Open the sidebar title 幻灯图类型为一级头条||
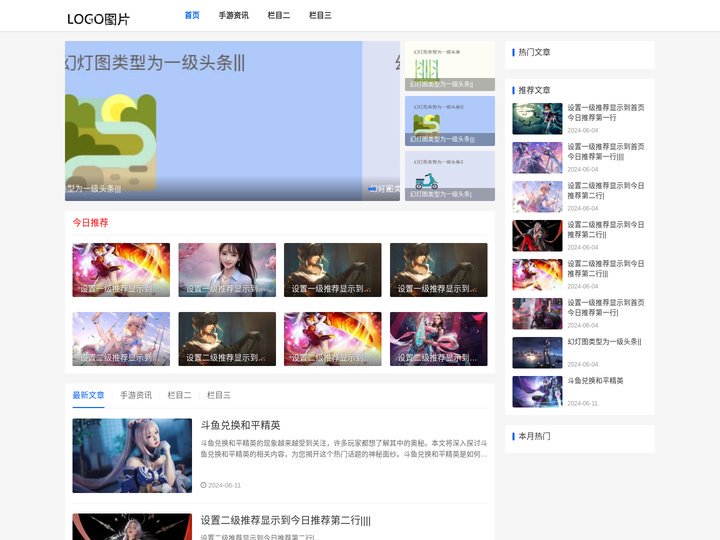Screen dimensions: 720x540 click(604, 342)
